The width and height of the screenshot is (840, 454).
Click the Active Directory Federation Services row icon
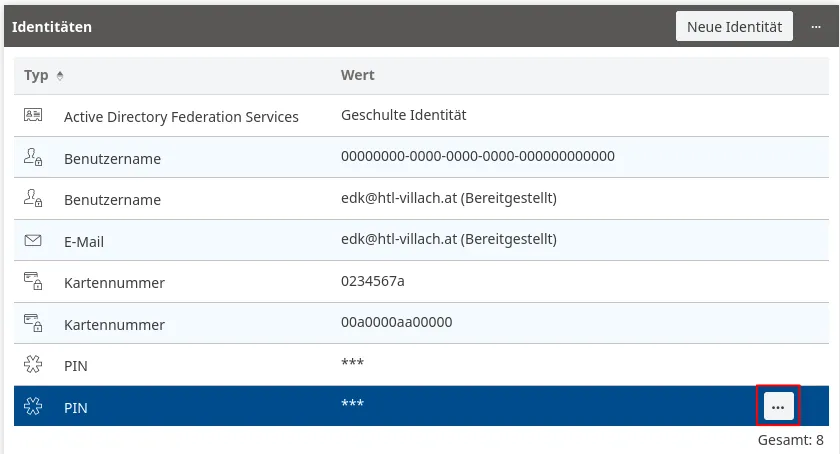pos(33,116)
